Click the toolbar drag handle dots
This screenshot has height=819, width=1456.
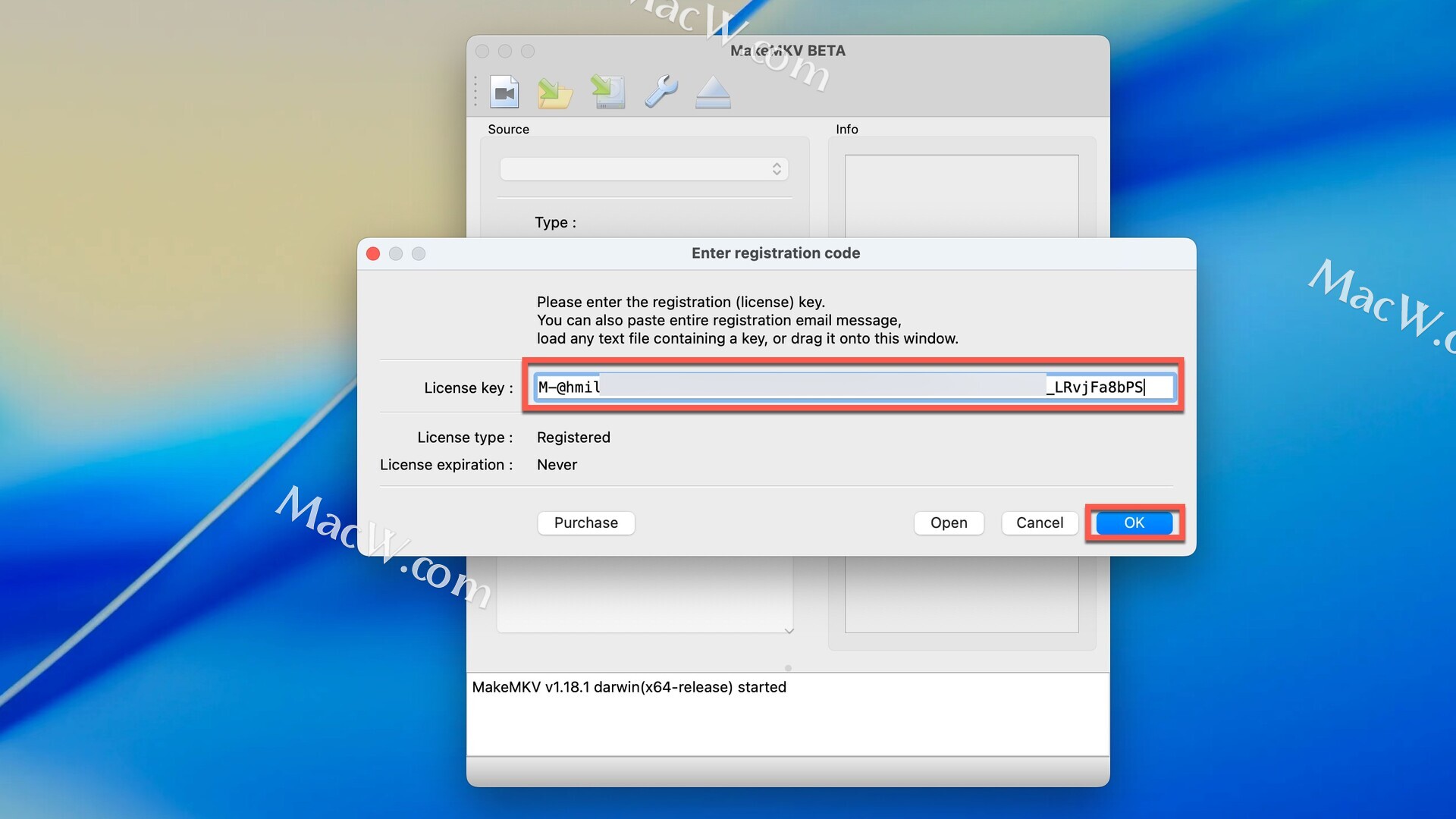click(x=475, y=91)
